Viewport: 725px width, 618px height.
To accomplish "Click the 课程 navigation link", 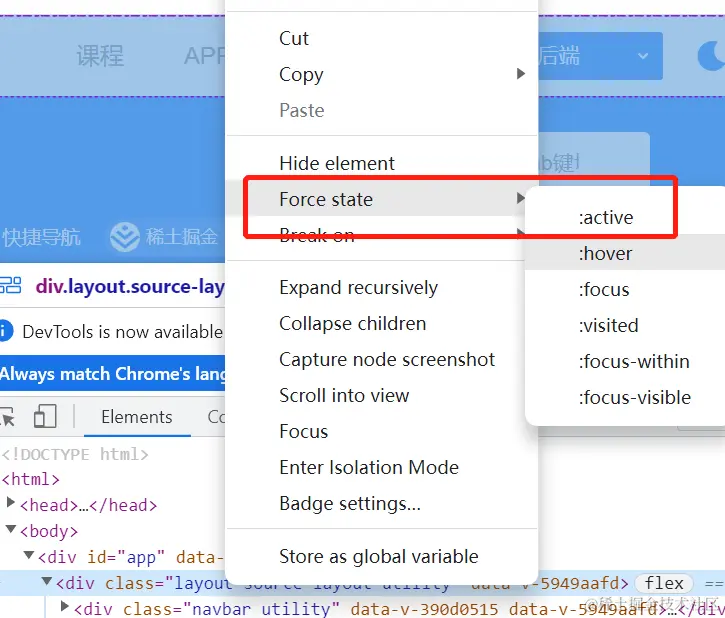I will (x=100, y=56).
